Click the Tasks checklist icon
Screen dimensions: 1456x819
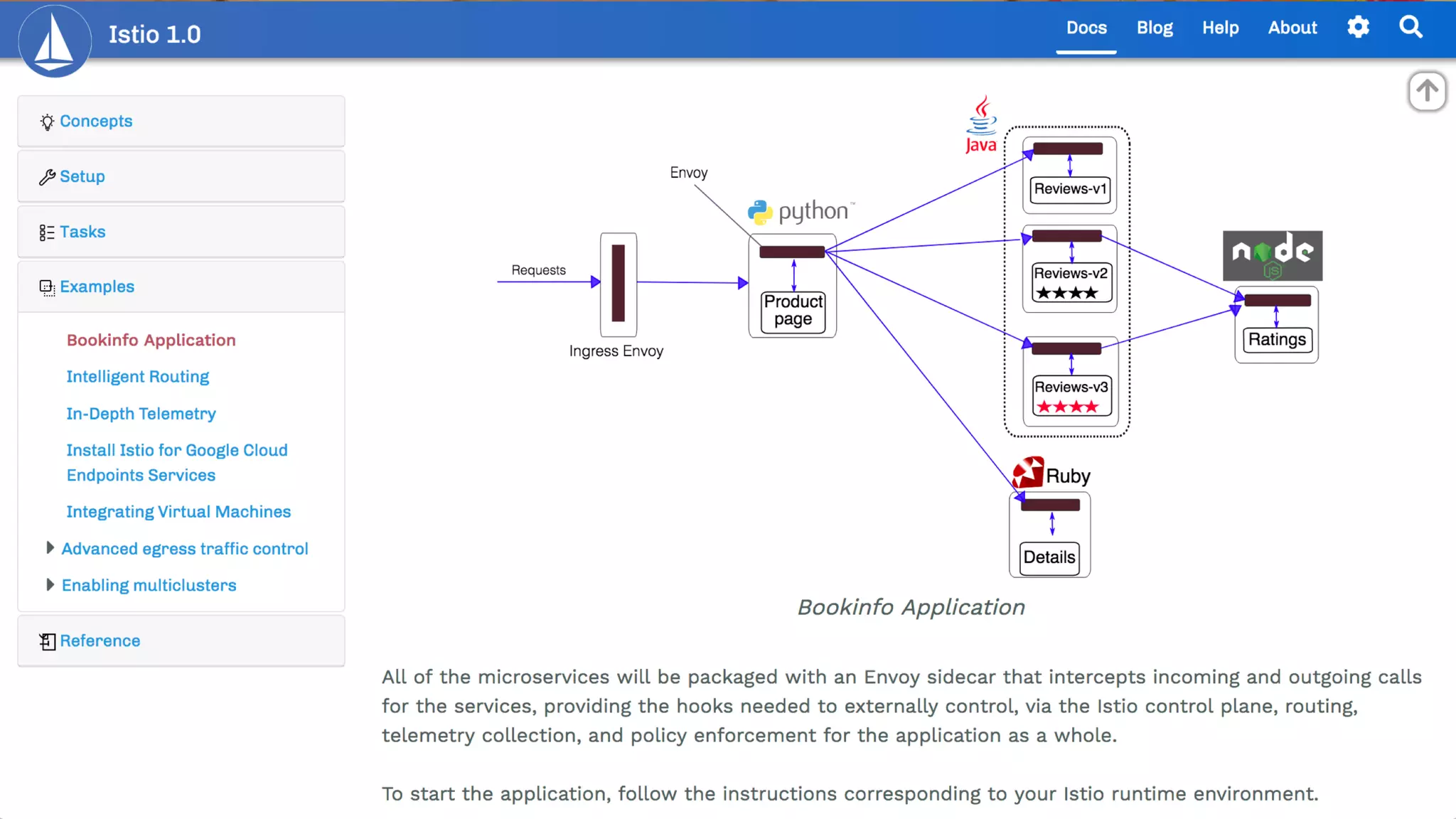(x=47, y=232)
